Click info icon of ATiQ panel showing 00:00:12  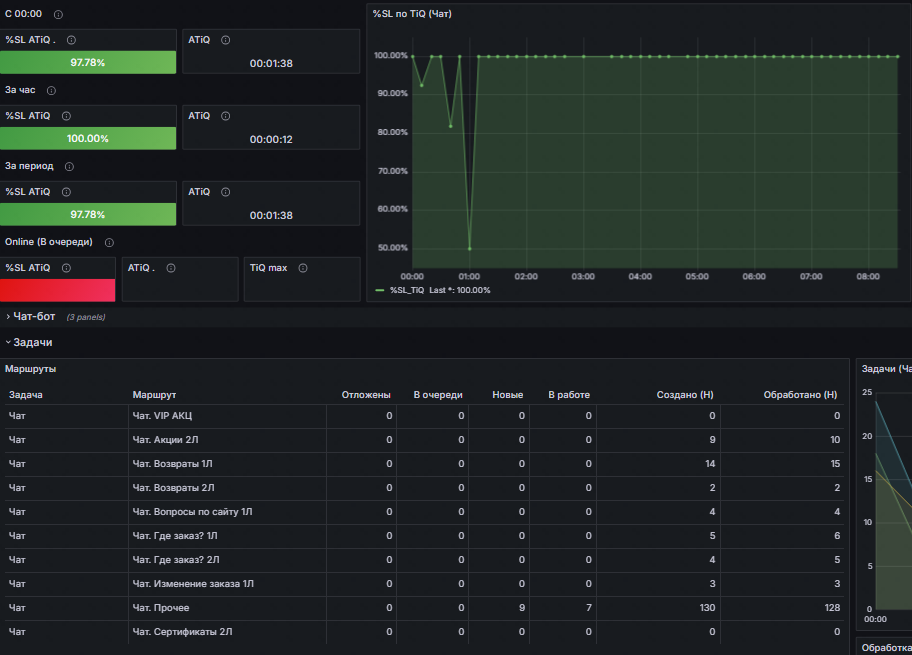pos(225,116)
